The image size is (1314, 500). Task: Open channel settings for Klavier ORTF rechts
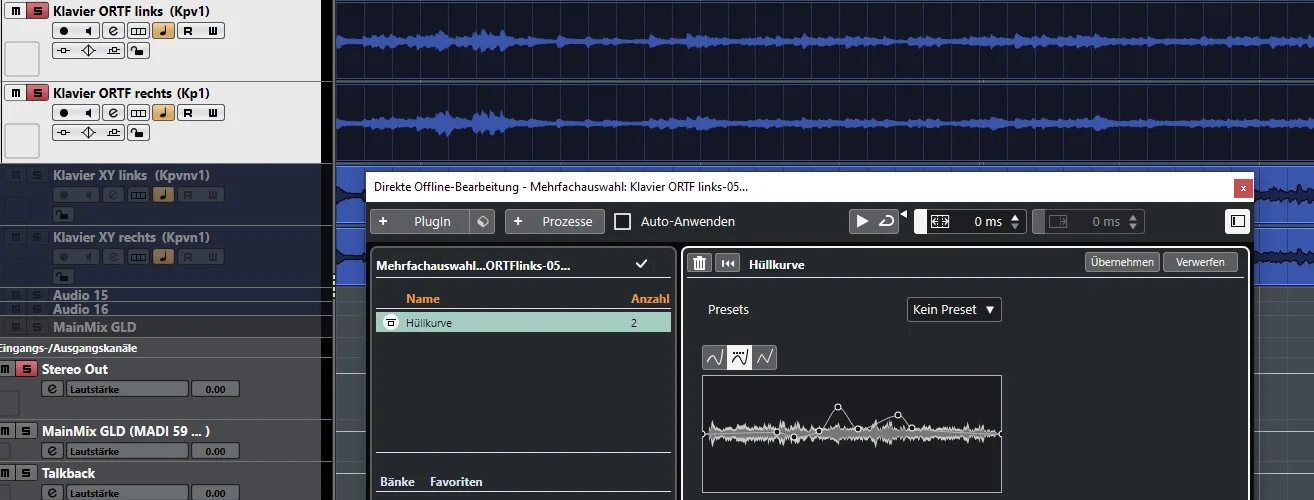pyautogui.click(x=114, y=114)
